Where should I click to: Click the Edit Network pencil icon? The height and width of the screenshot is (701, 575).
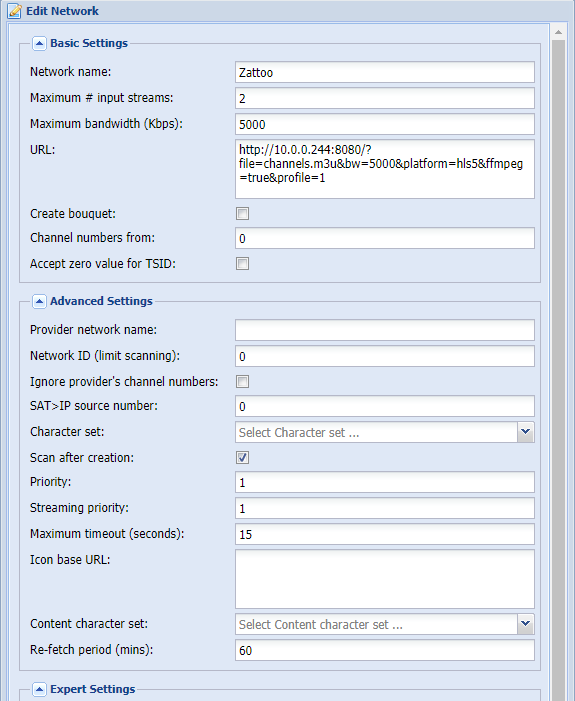tap(14, 11)
